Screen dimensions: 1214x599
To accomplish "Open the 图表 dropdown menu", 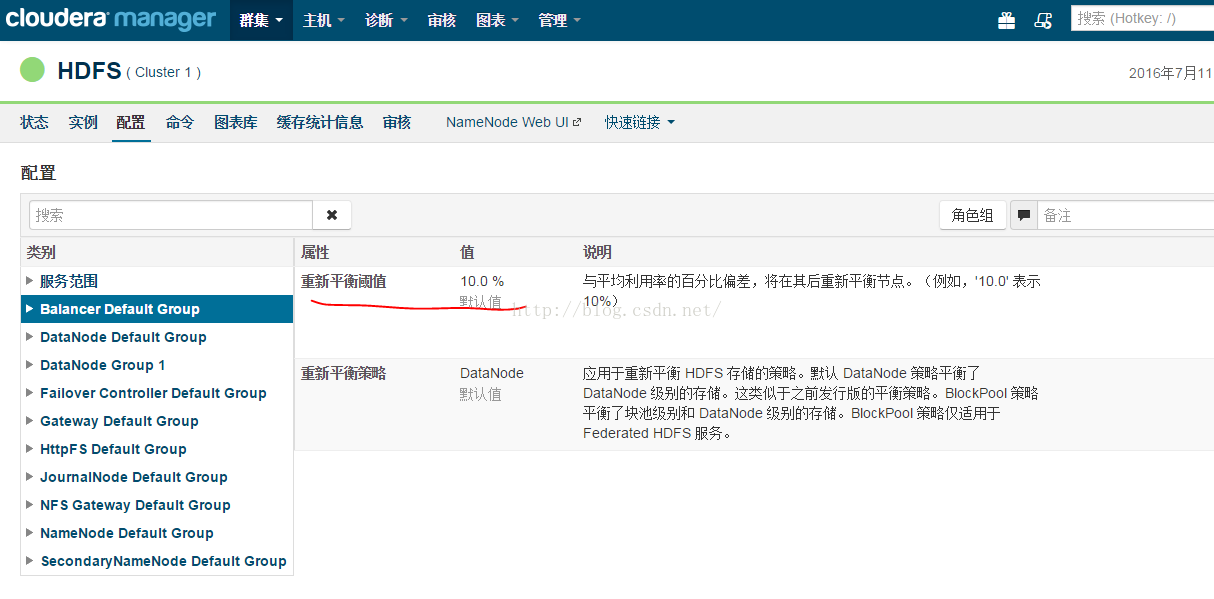I will tap(498, 20).
